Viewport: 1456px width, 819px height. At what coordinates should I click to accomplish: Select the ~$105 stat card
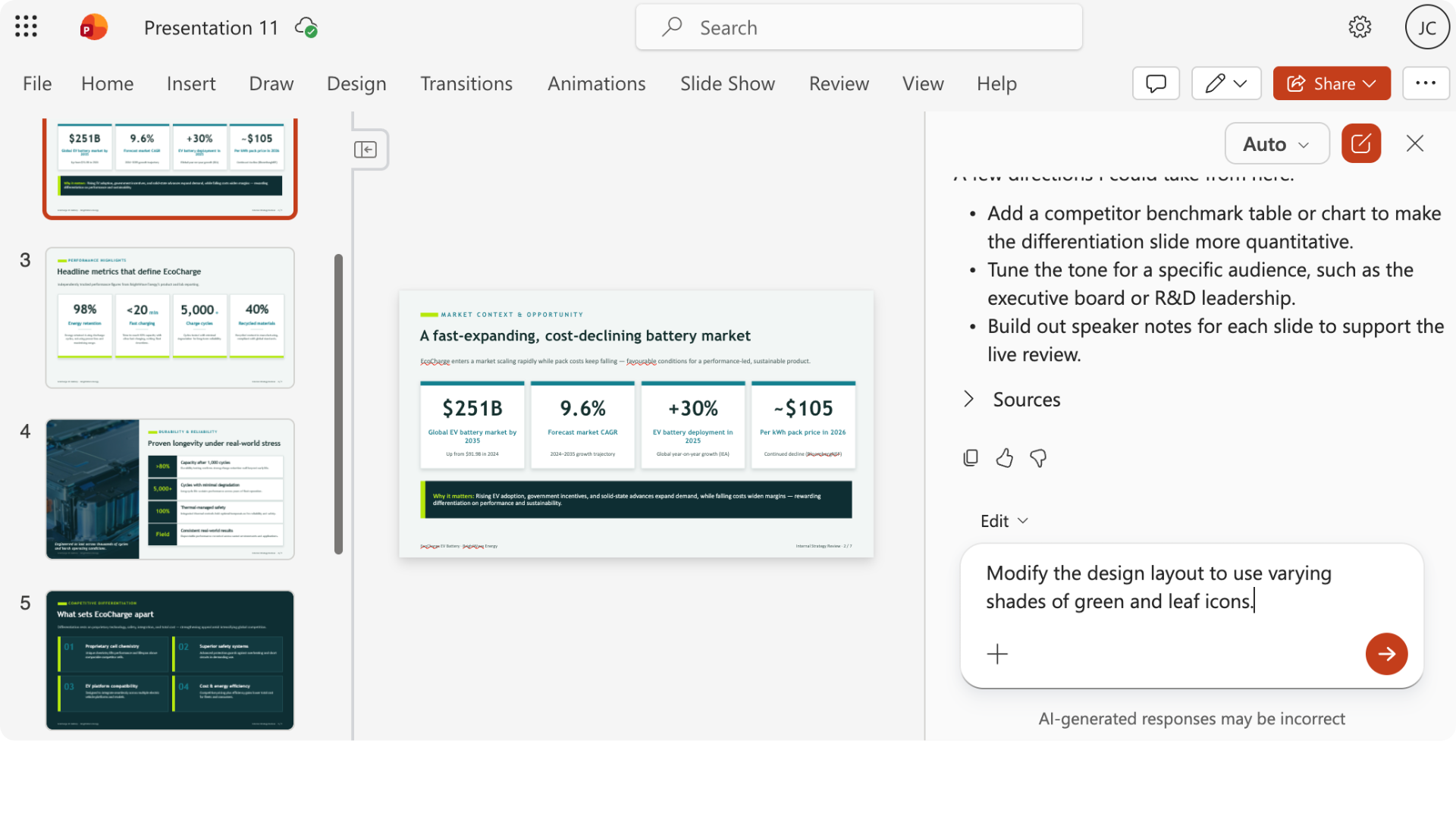point(803,425)
